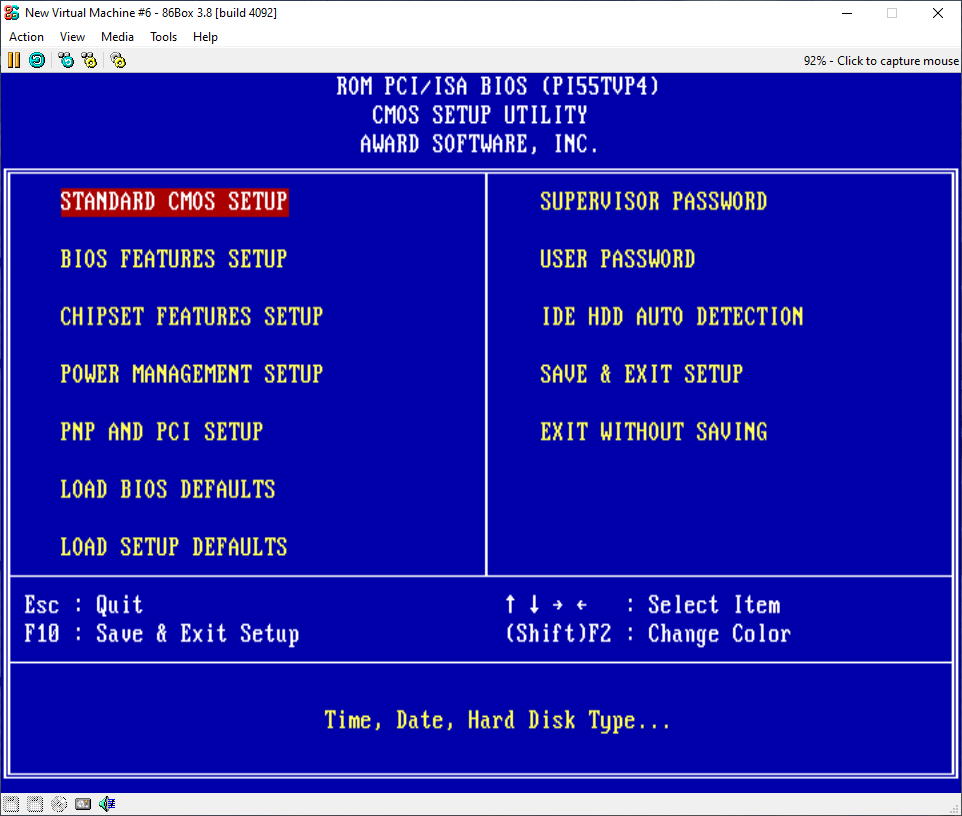Screen dimensions: 962x816
Task: Click the first floppy drive status icon
Action: coord(12,804)
